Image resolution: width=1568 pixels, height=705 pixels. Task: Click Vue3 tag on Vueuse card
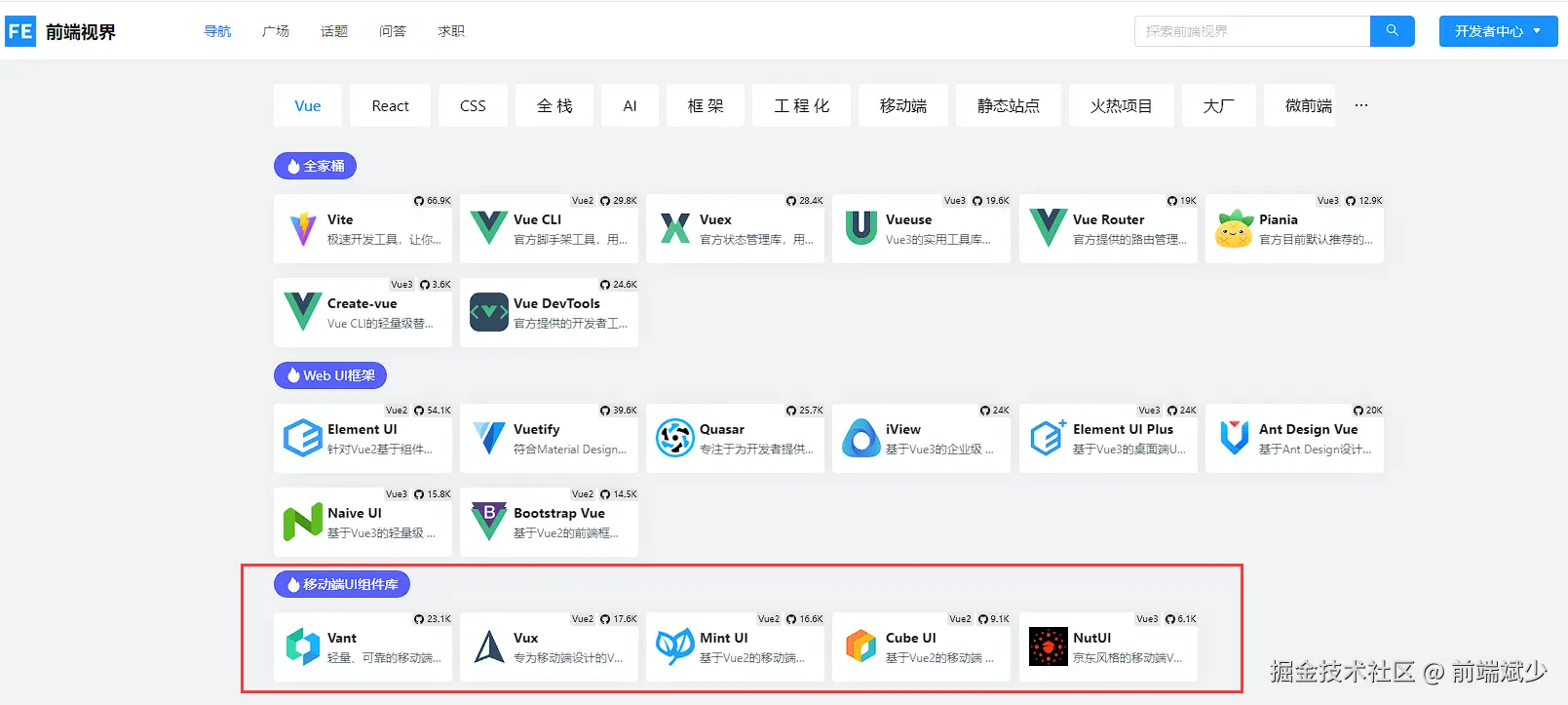coord(955,201)
